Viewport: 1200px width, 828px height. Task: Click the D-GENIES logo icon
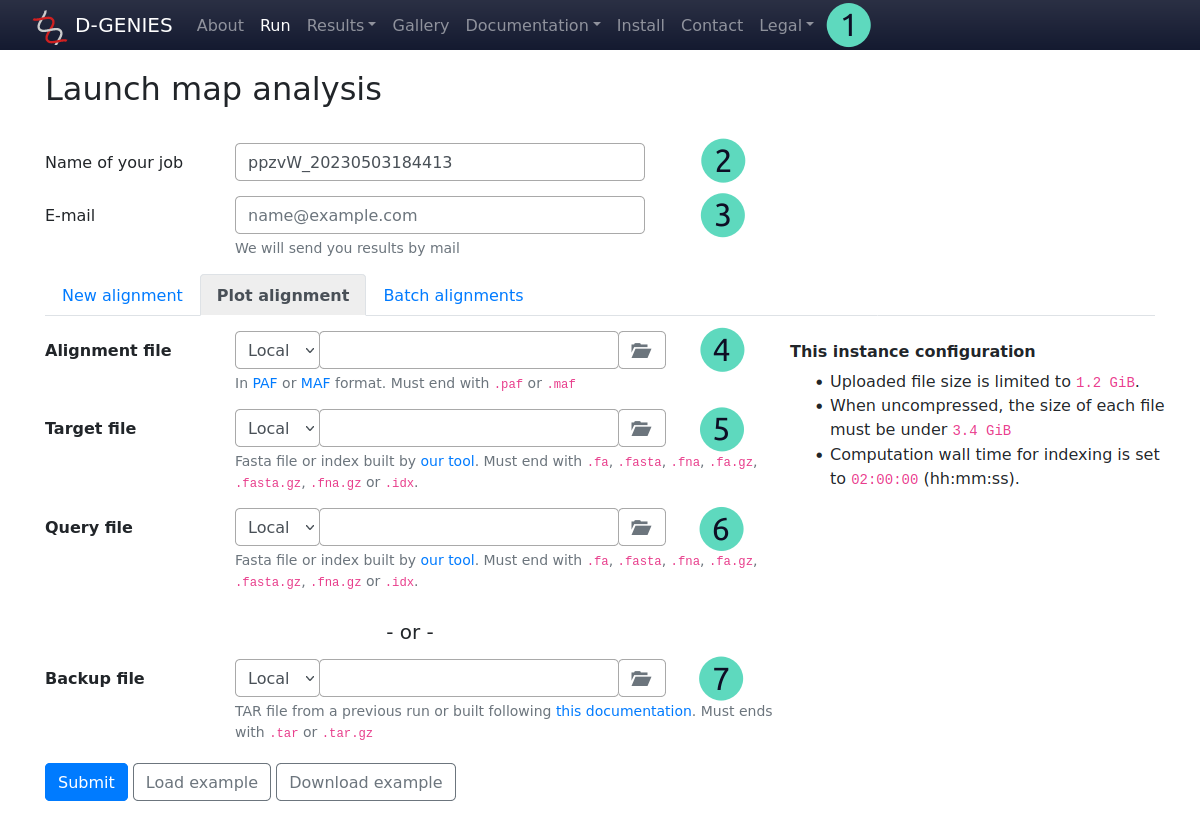[49, 26]
